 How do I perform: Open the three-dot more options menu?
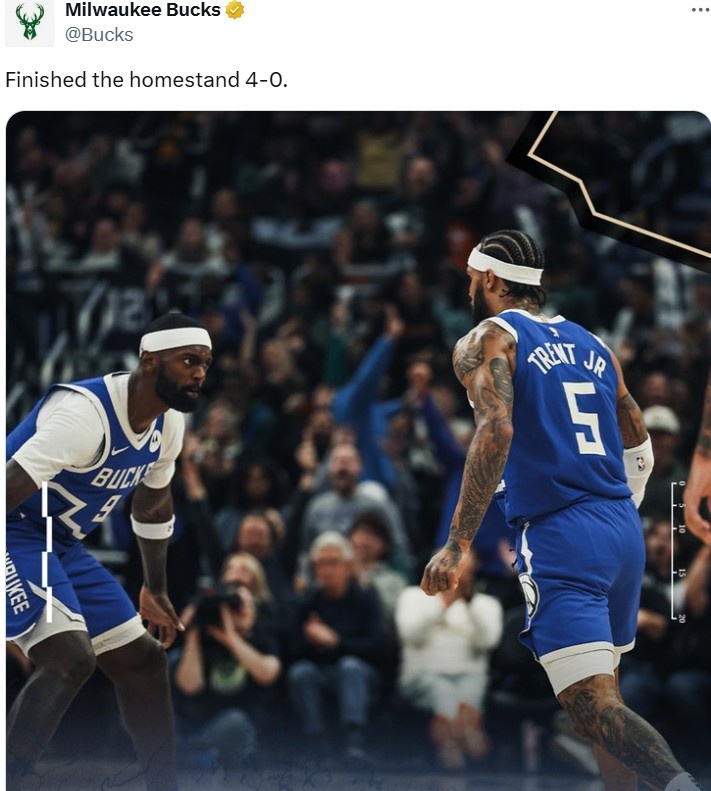pos(700,10)
